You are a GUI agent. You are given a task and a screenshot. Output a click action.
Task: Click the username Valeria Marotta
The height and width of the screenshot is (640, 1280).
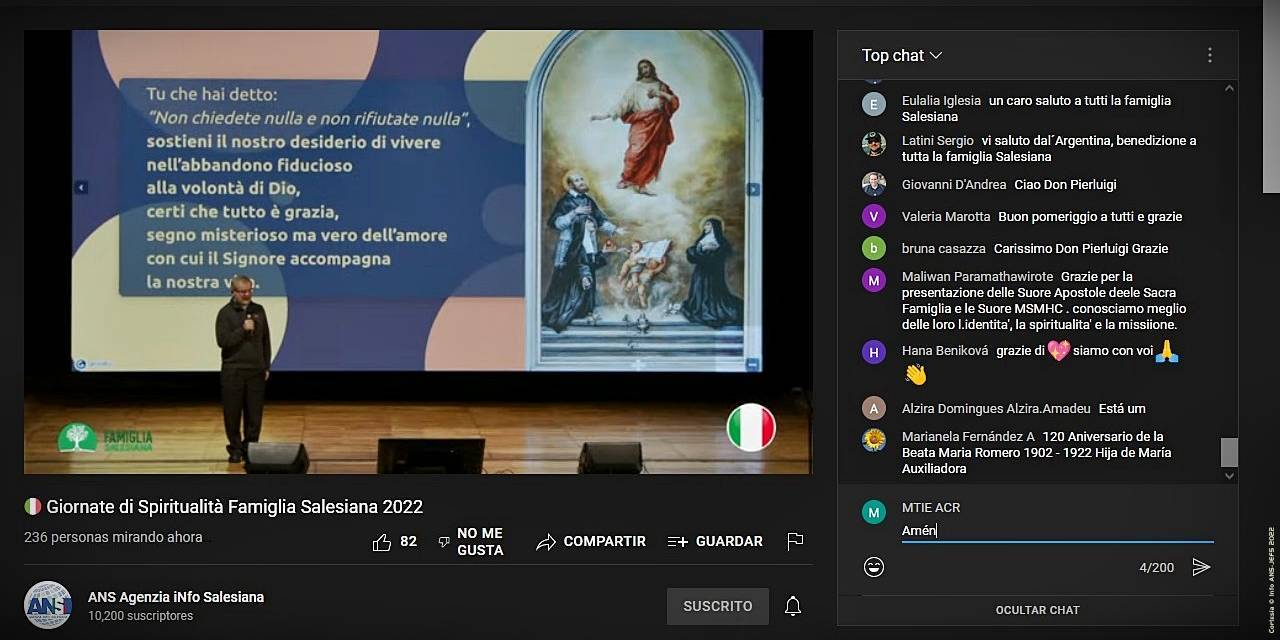pyautogui.click(x=946, y=217)
